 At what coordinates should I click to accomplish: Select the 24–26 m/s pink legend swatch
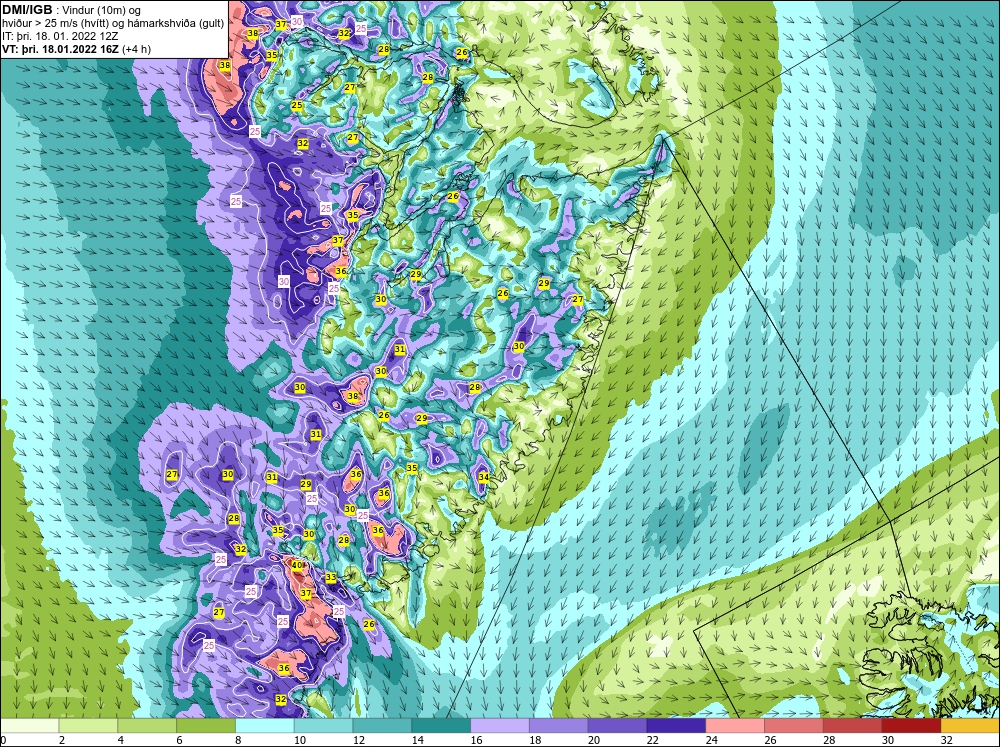point(735,726)
